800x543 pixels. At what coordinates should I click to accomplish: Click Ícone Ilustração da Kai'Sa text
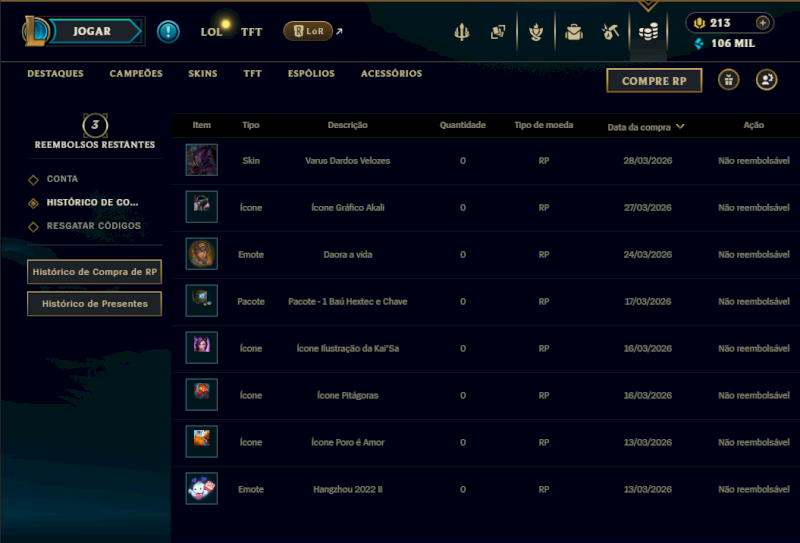tap(347, 349)
